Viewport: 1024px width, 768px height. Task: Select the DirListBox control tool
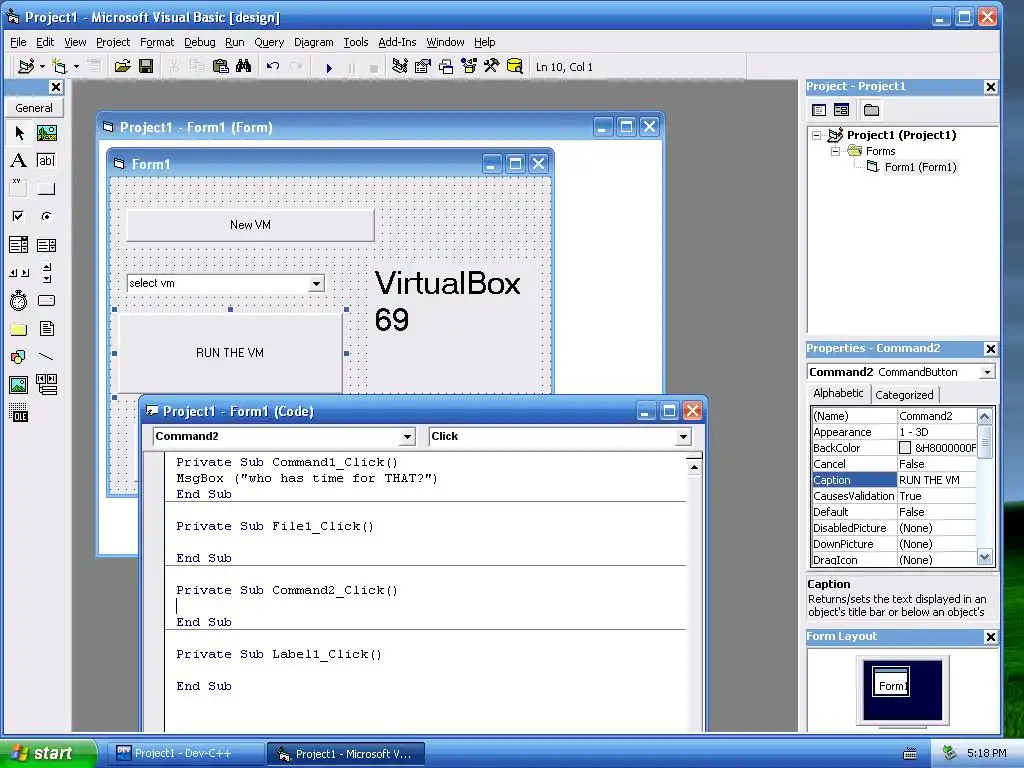click(19, 328)
